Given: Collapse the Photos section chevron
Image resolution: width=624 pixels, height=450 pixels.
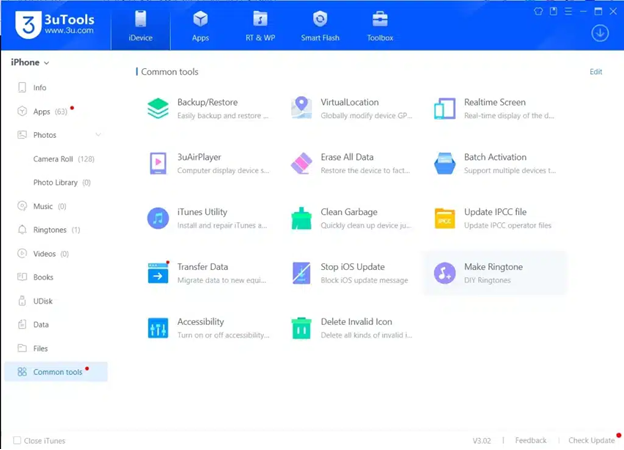Looking at the screenshot, I should (98, 135).
